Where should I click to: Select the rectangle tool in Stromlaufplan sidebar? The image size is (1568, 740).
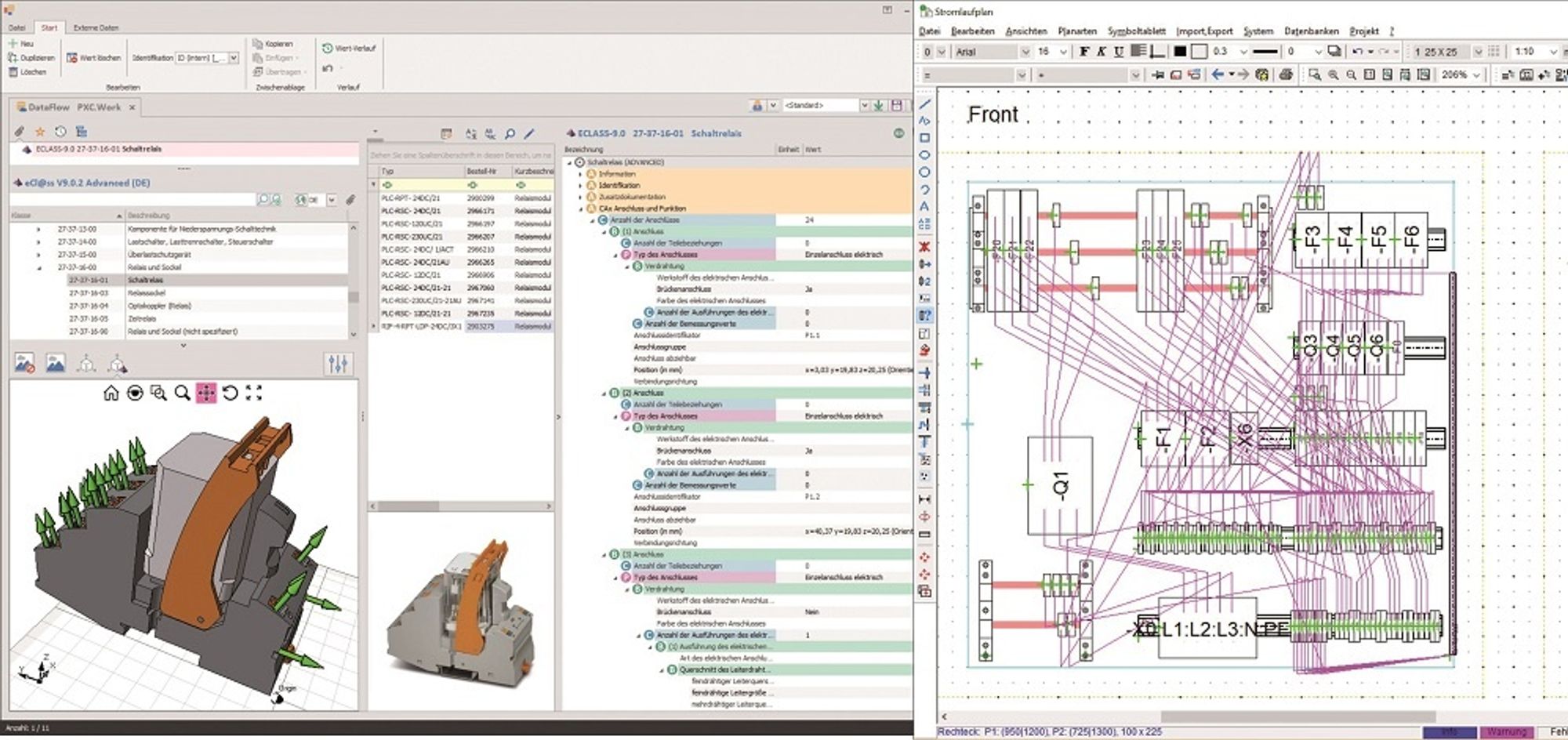pos(925,138)
